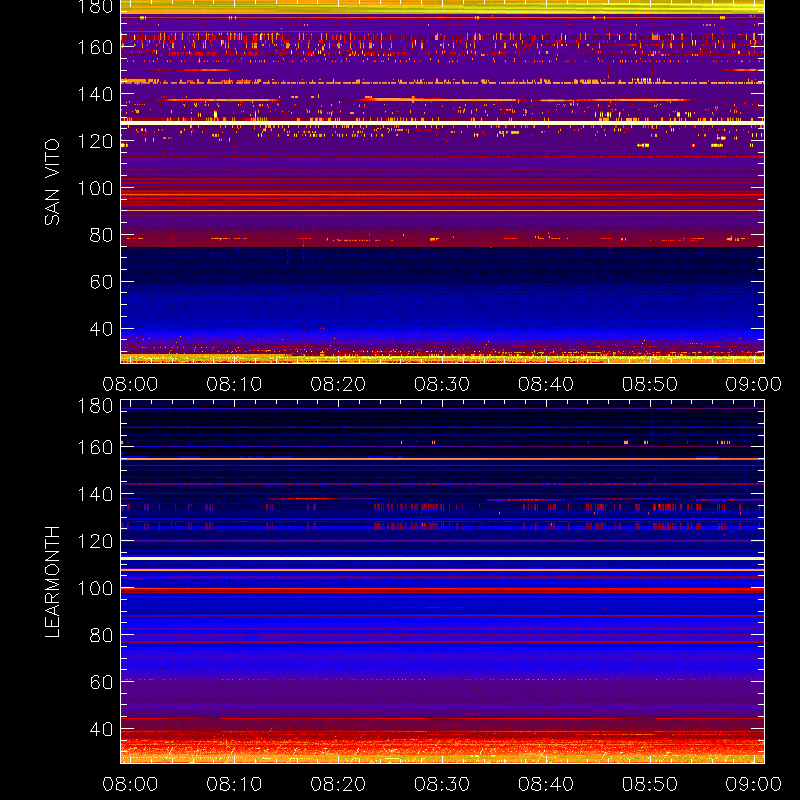This screenshot has height=800, width=800.
Task: Select the 40 frequency label on San Vito plot
Action: [x=101, y=329]
